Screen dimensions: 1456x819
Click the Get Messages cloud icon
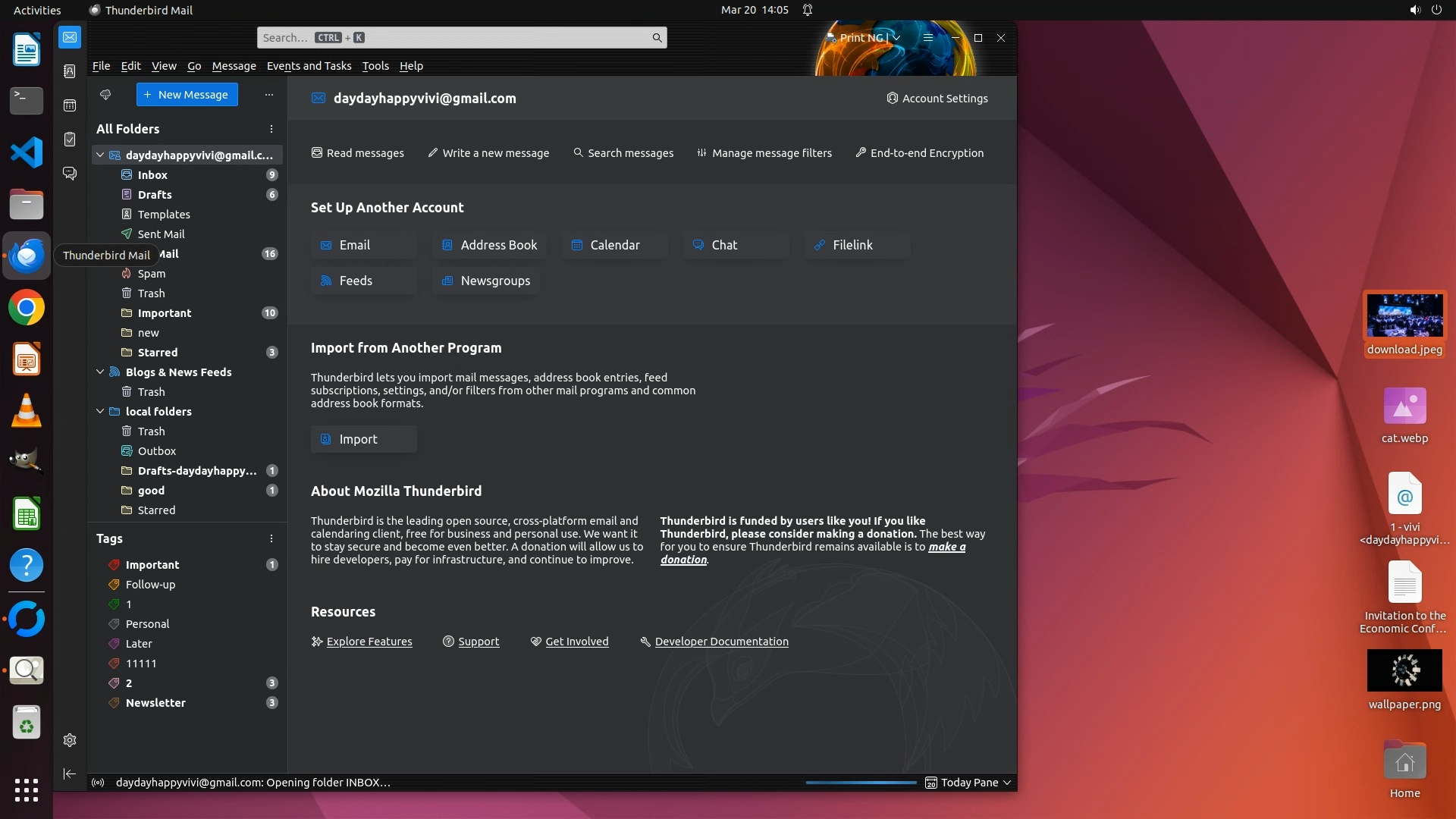(105, 95)
